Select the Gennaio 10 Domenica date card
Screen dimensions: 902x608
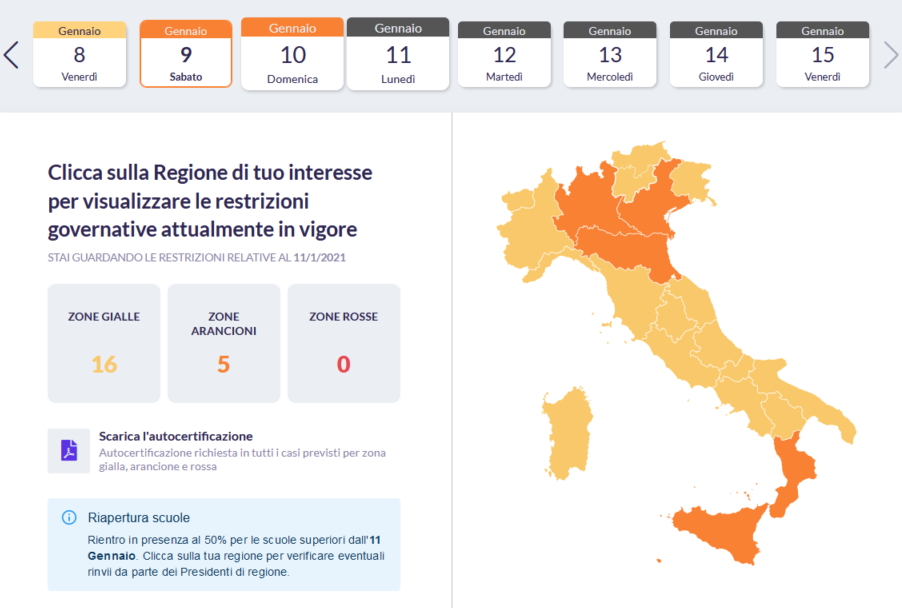point(292,55)
